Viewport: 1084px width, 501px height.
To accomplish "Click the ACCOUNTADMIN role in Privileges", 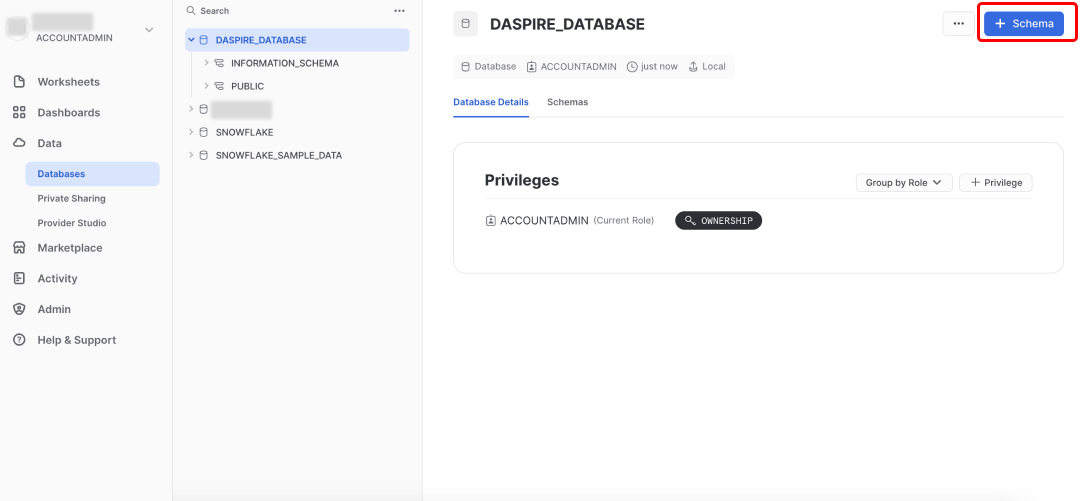I will [544, 220].
